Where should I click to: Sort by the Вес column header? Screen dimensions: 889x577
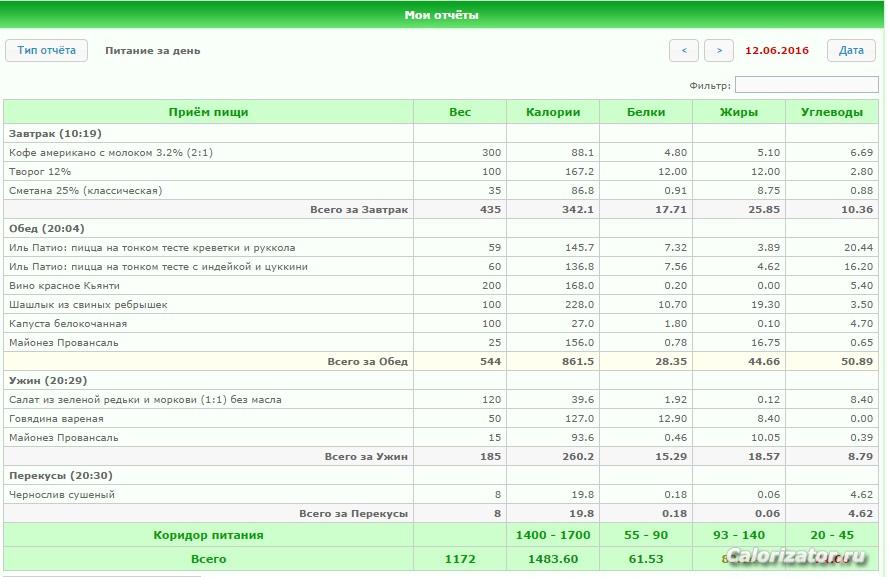[x=460, y=112]
